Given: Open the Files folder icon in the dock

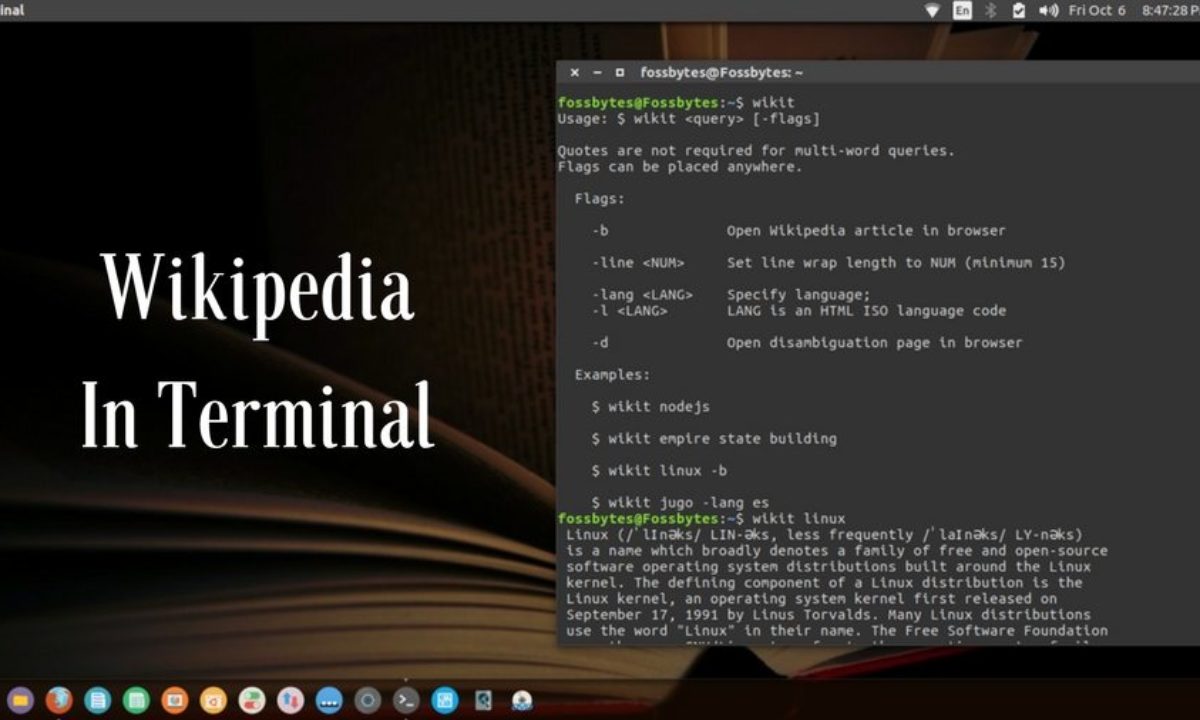Looking at the screenshot, I should [x=20, y=700].
